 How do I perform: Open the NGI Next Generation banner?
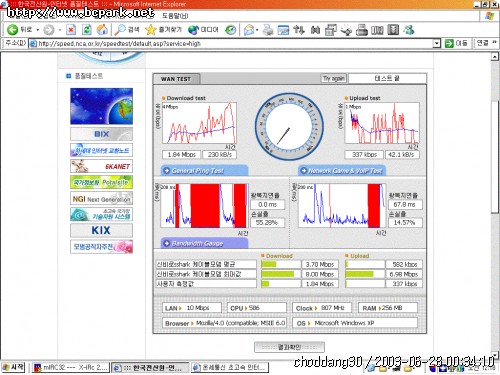[x=101, y=199]
